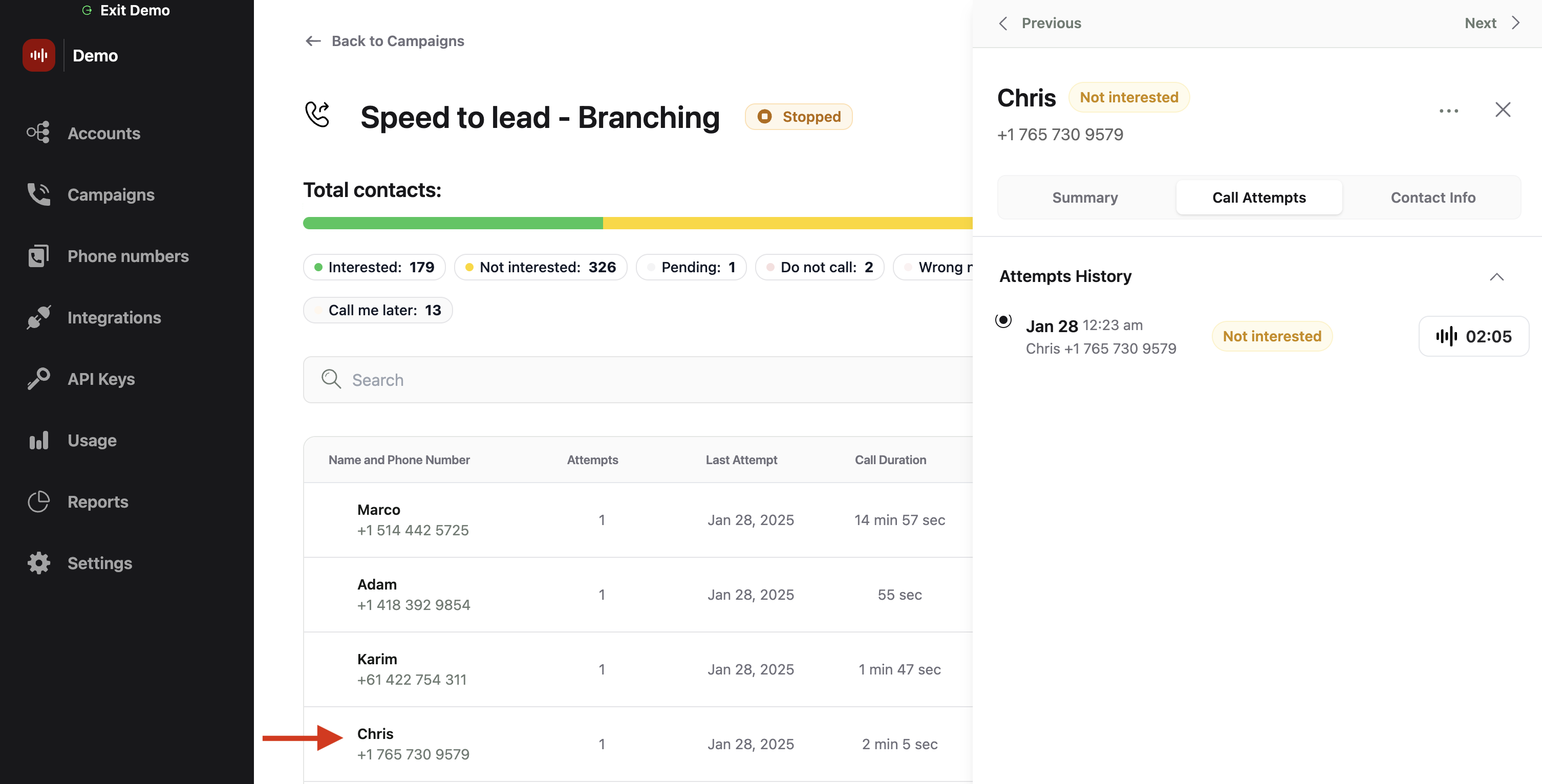
Task: Switch to the Contact Info tab
Action: click(x=1432, y=198)
